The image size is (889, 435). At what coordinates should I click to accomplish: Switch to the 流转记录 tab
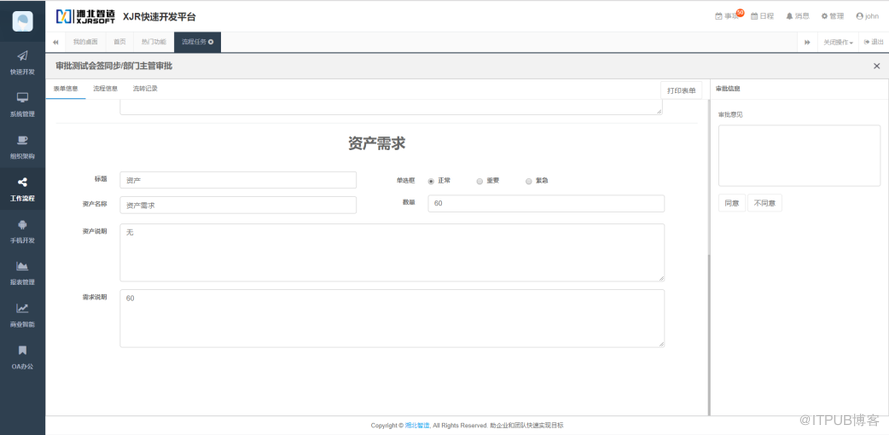click(x=145, y=89)
